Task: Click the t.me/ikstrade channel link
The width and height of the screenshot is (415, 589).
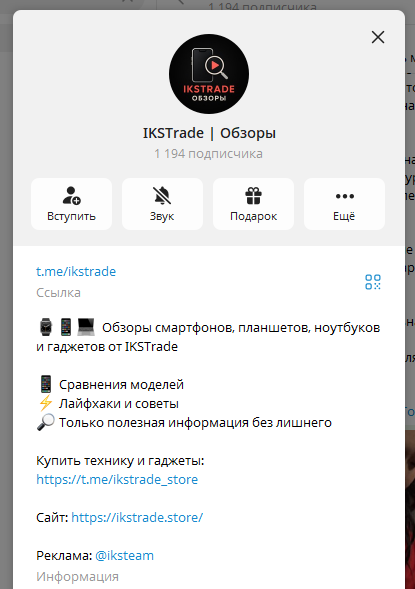Action: tap(76, 271)
